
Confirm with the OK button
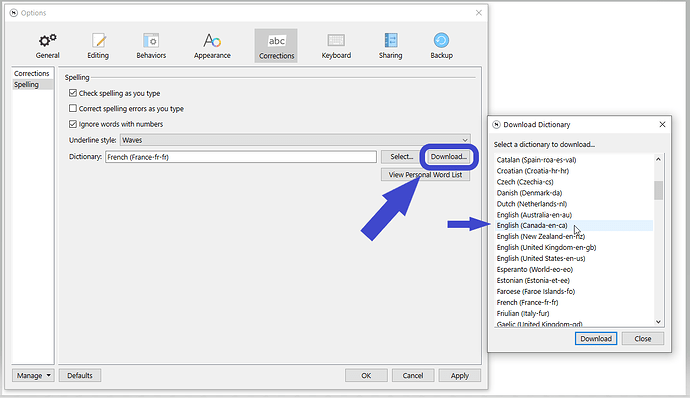tap(366, 376)
